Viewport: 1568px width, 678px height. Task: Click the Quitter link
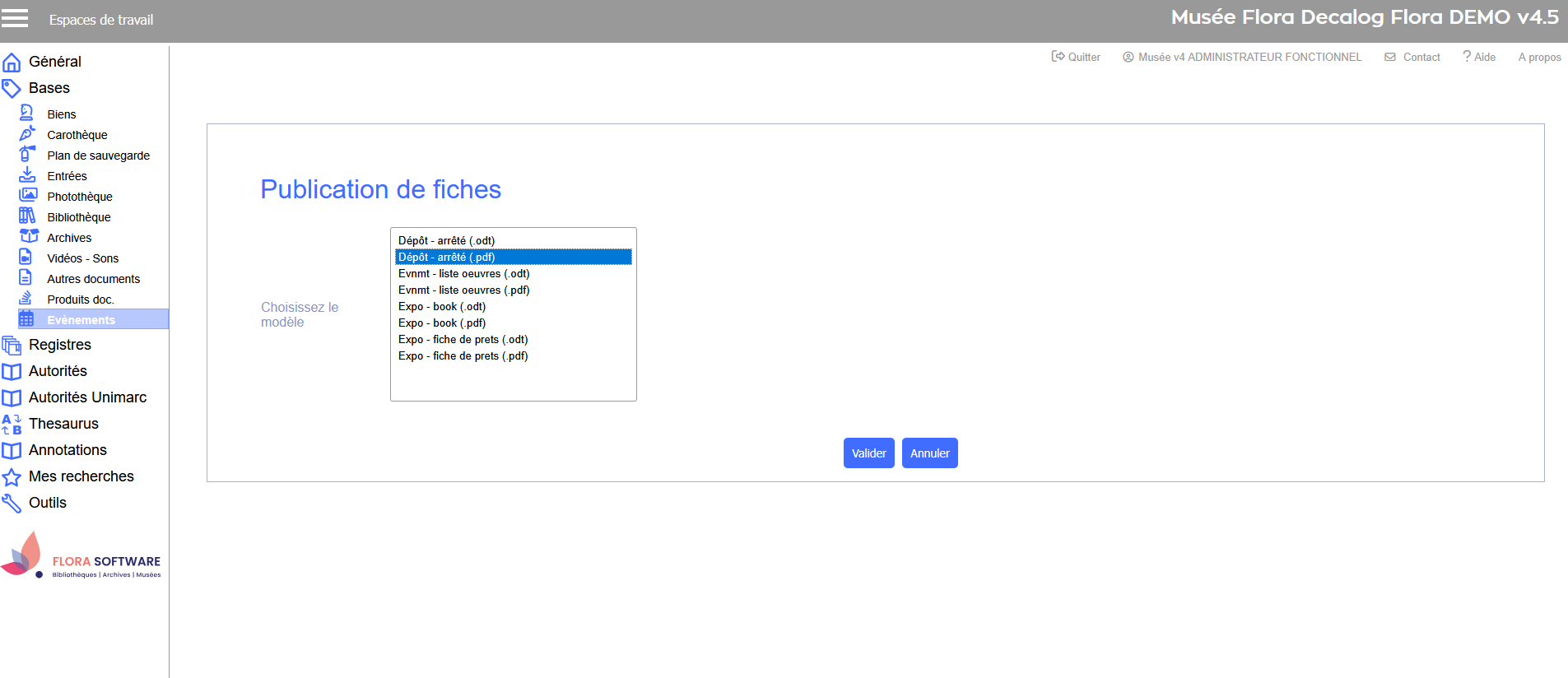(x=1077, y=57)
